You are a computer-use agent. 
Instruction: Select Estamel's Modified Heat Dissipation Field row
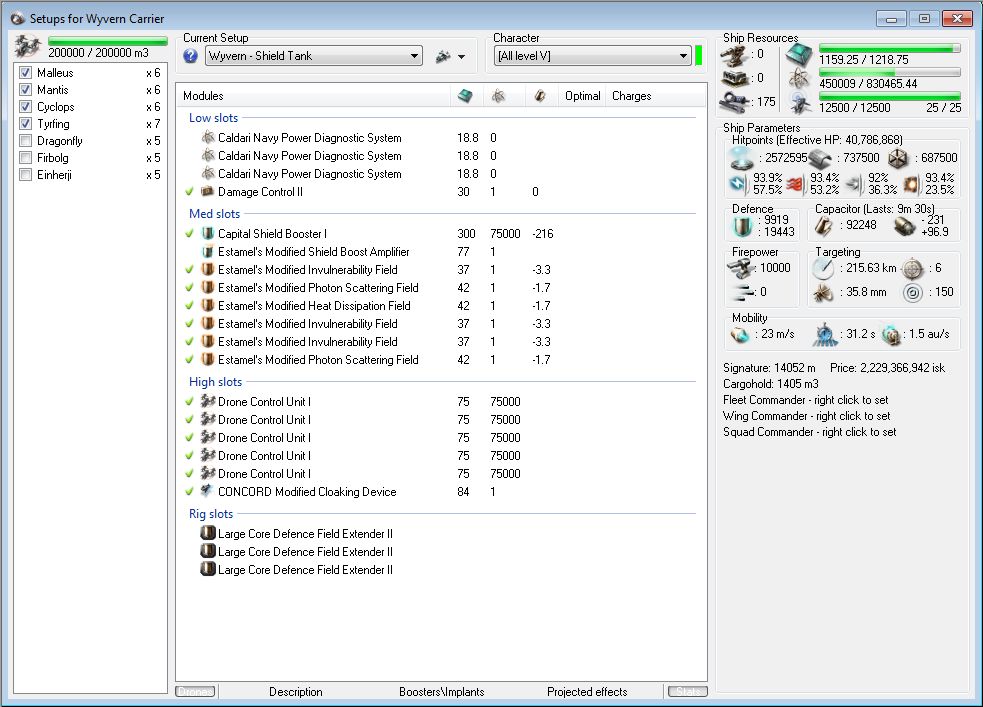pos(441,306)
